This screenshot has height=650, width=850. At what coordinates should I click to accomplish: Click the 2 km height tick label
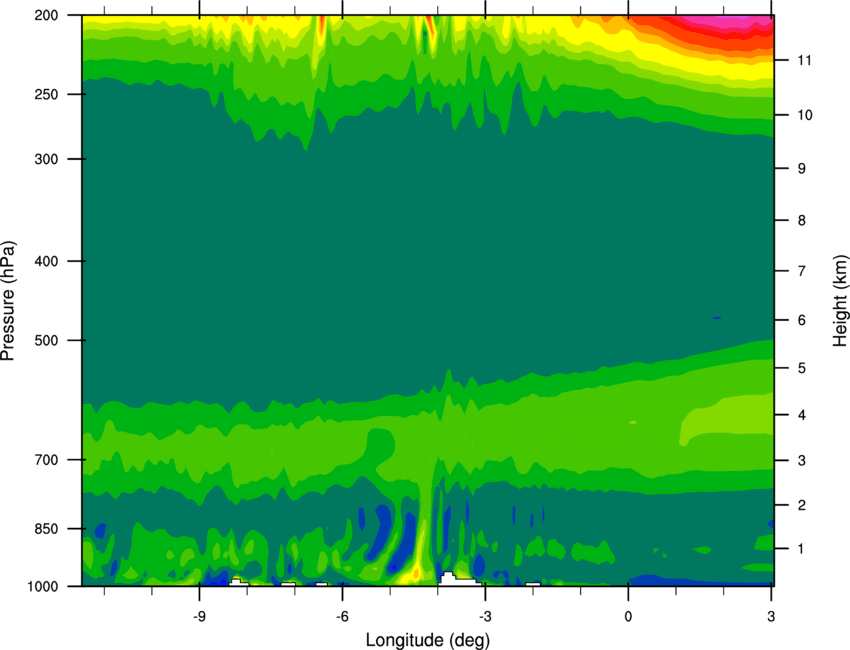802,505
